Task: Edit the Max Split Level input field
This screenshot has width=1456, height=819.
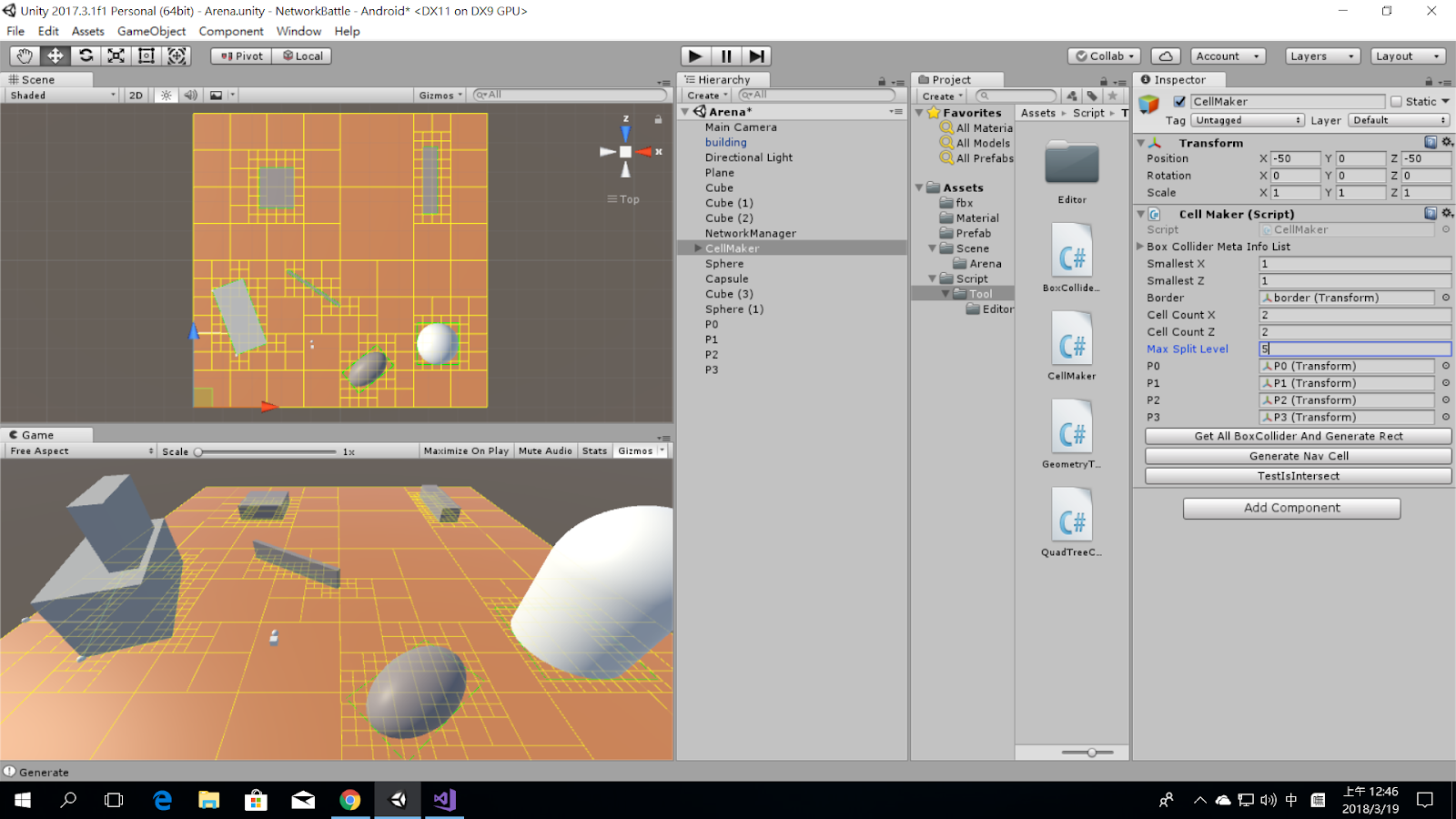Action: 1353,349
